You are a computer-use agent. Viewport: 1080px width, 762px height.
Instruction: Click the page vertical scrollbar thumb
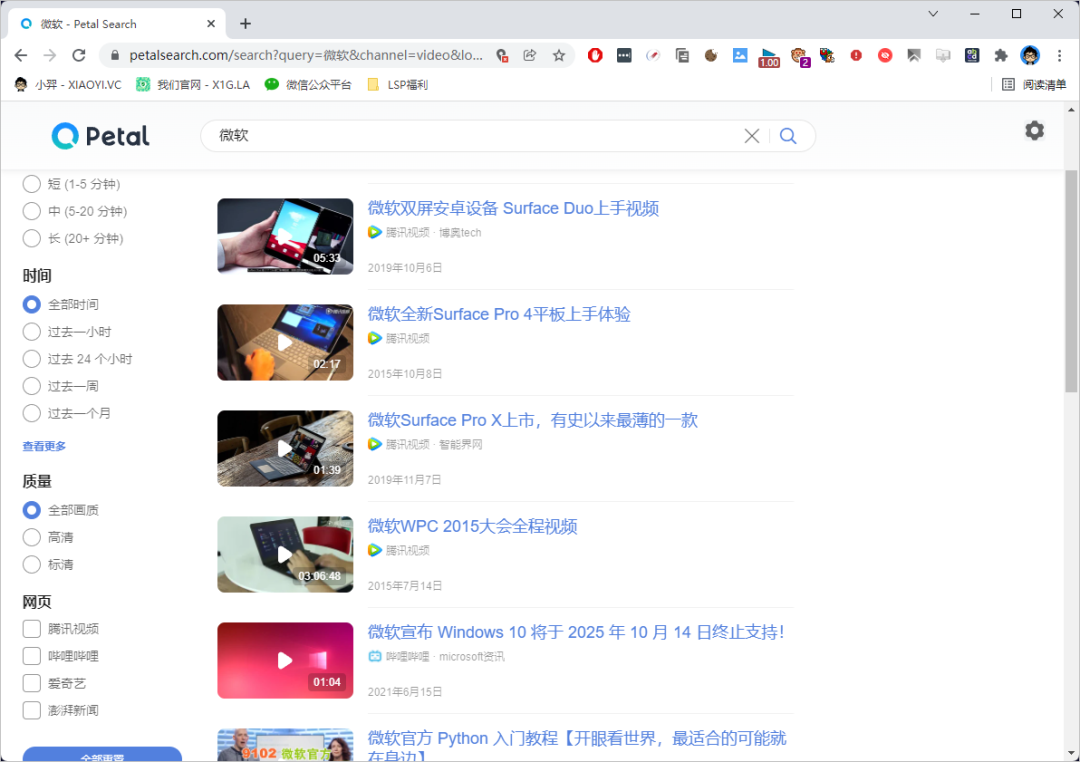(1071, 280)
